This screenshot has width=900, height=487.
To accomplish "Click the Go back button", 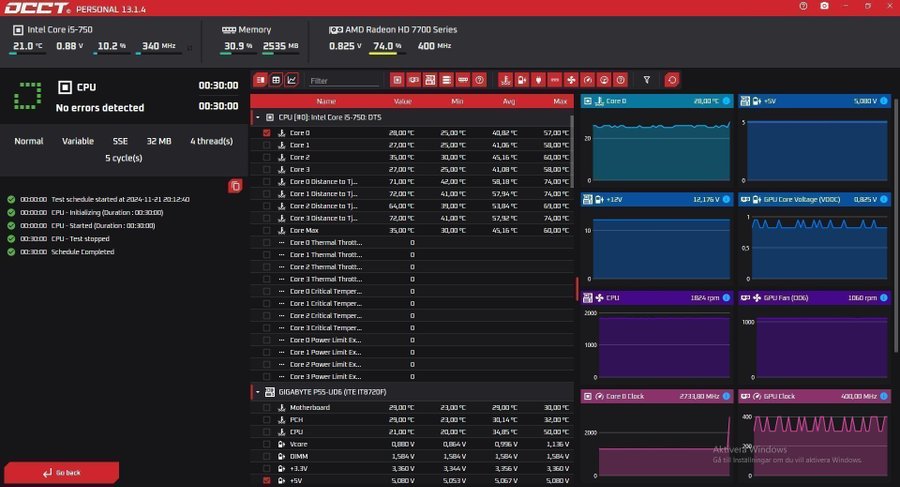I will tap(61, 473).
